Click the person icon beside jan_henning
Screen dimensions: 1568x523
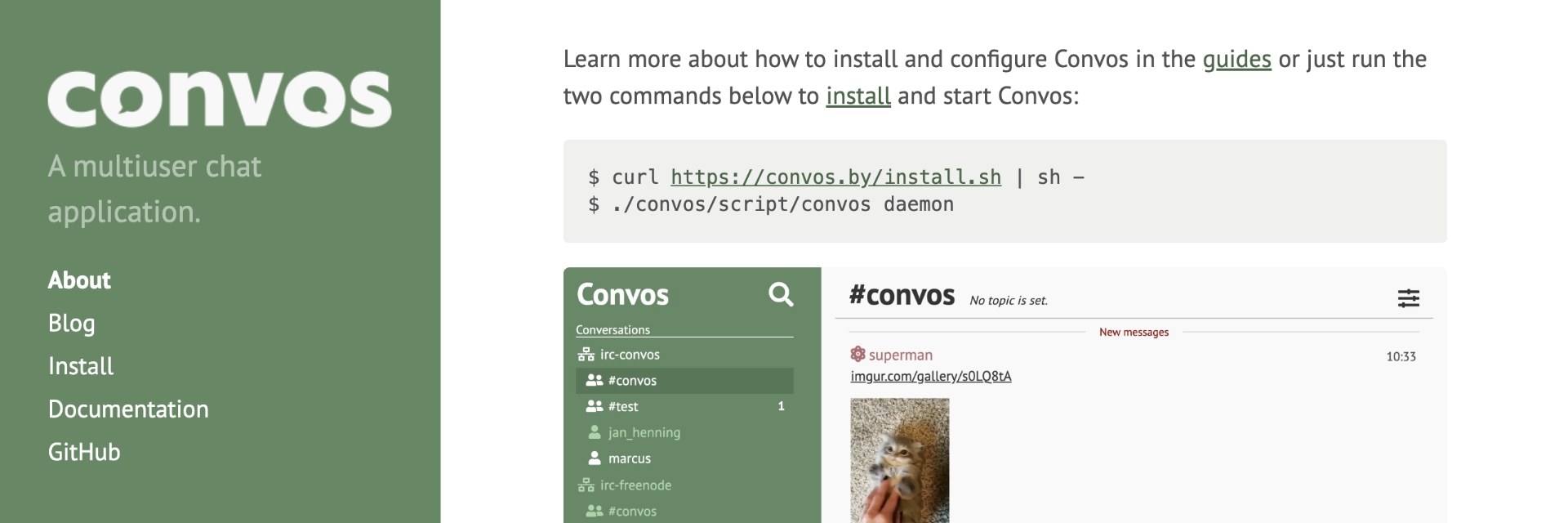595,432
